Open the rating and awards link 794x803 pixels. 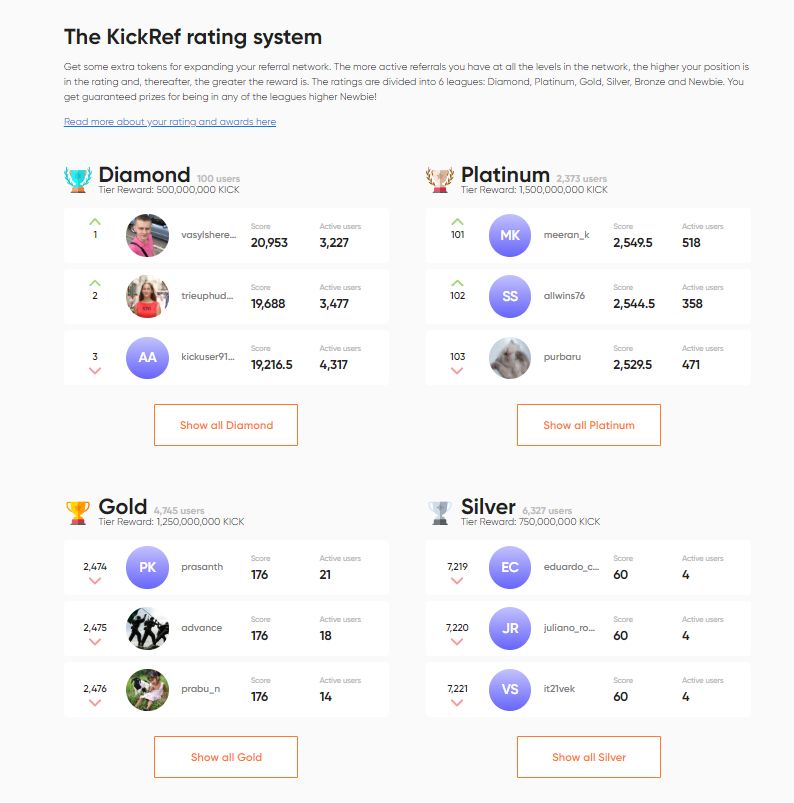pyautogui.click(x=170, y=122)
